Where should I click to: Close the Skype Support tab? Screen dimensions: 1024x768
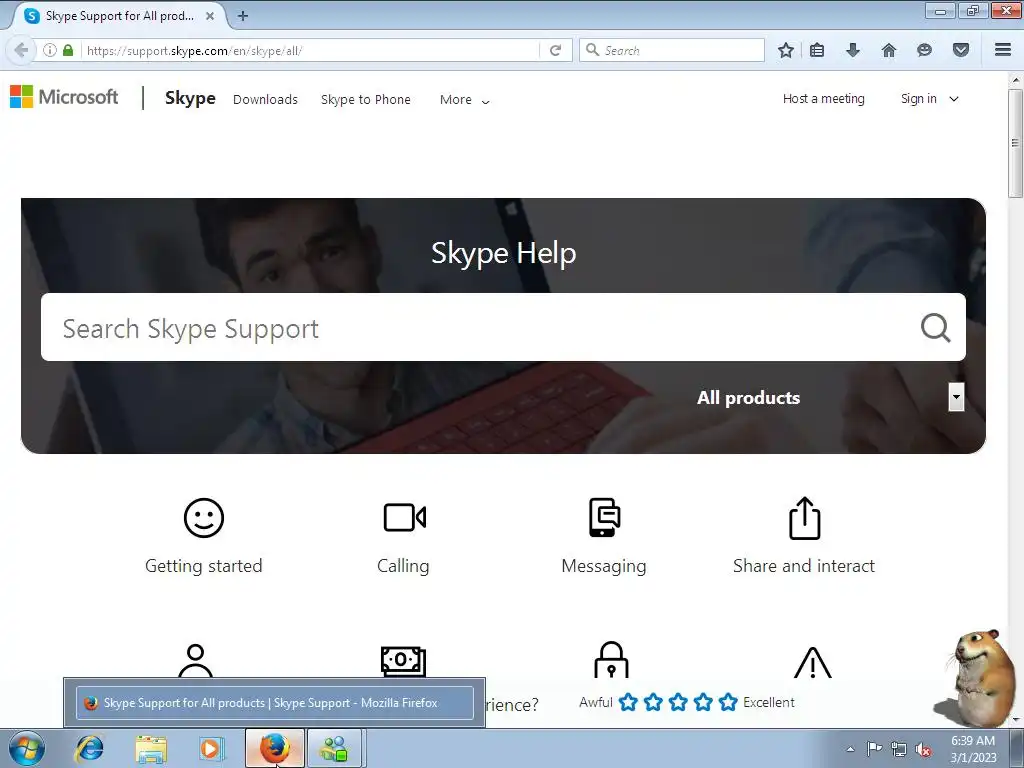coord(210,16)
